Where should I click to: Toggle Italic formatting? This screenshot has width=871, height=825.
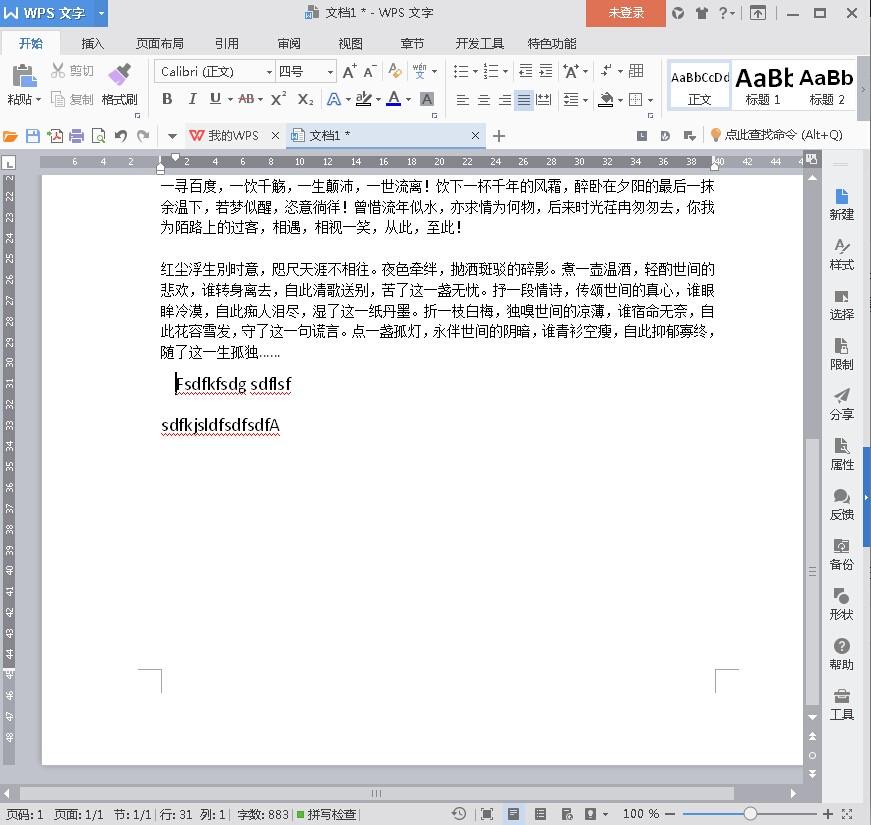pyautogui.click(x=192, y=99)
